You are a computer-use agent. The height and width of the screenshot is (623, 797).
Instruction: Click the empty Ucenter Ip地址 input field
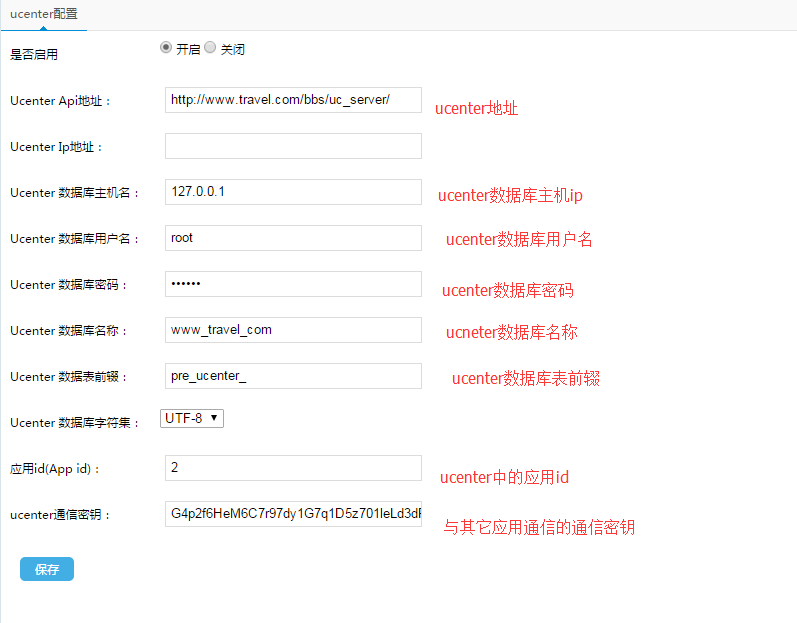tap(293, 146)
